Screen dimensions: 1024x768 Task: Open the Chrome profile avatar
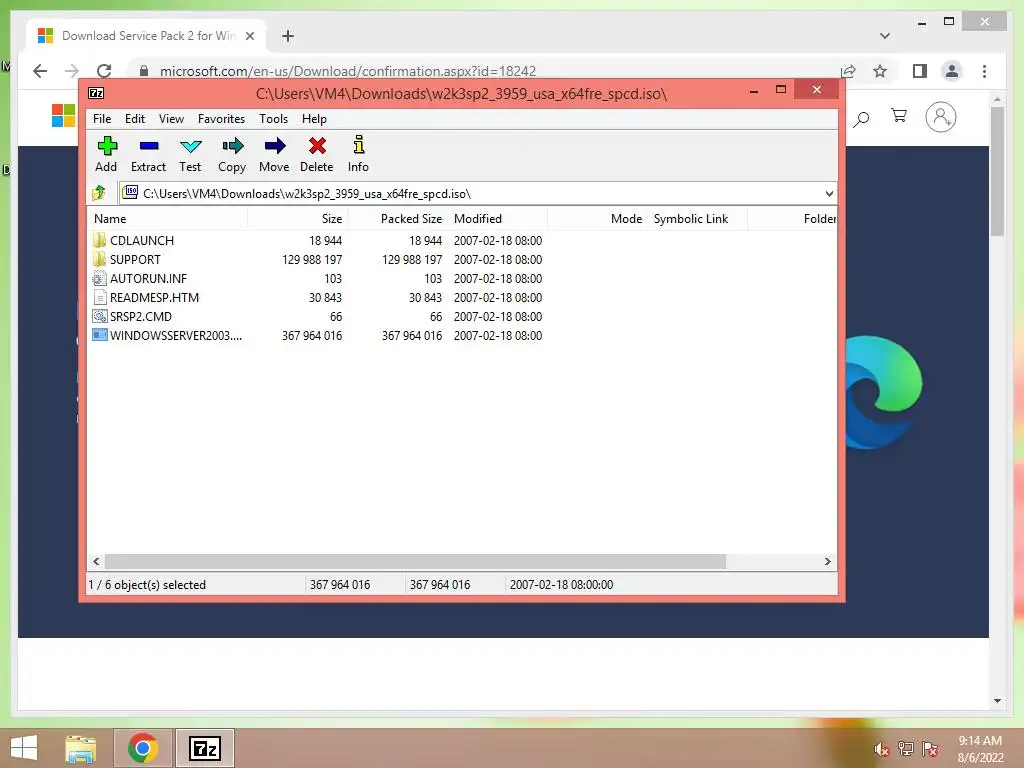pyautogui.click(x=952, y=71)
